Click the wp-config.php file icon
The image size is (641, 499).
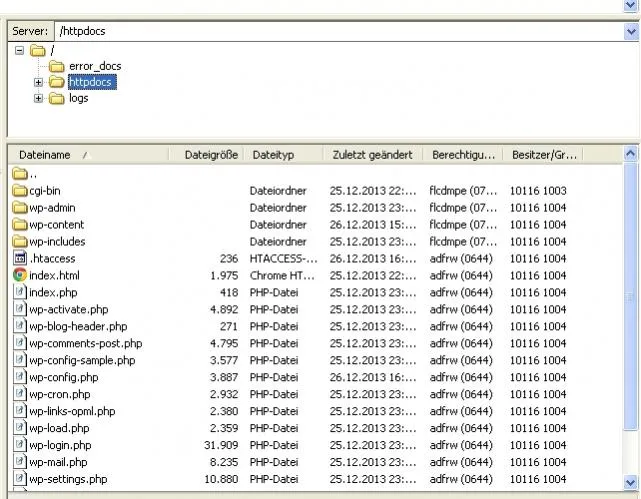[x=20, y=377]
